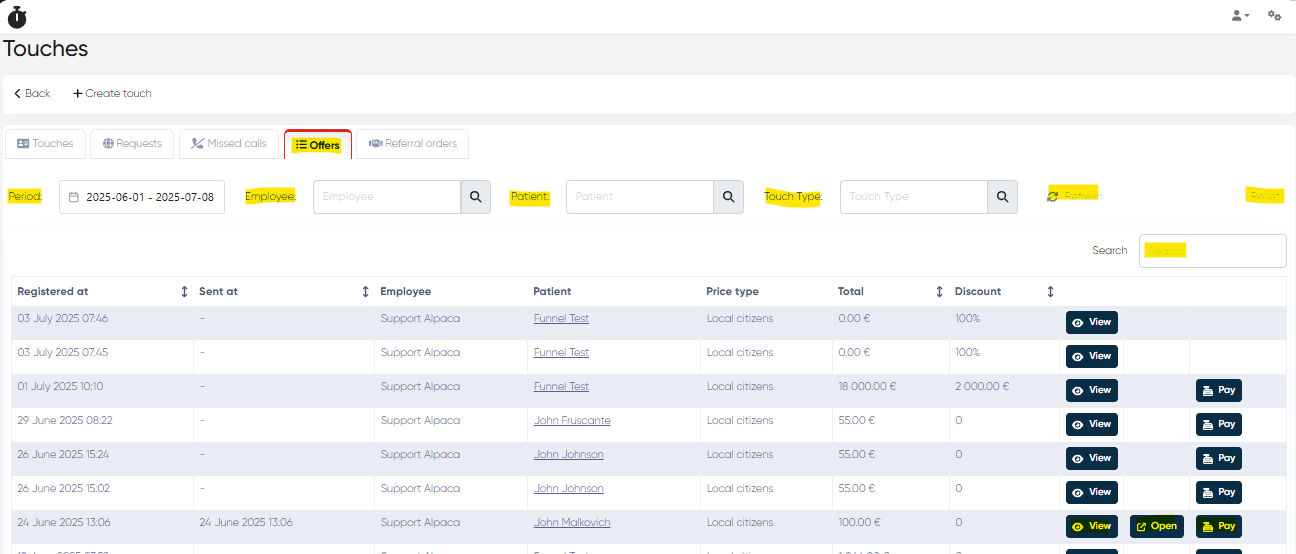
Task: Click the stopwatch logo icon
Action: (17, 16)
